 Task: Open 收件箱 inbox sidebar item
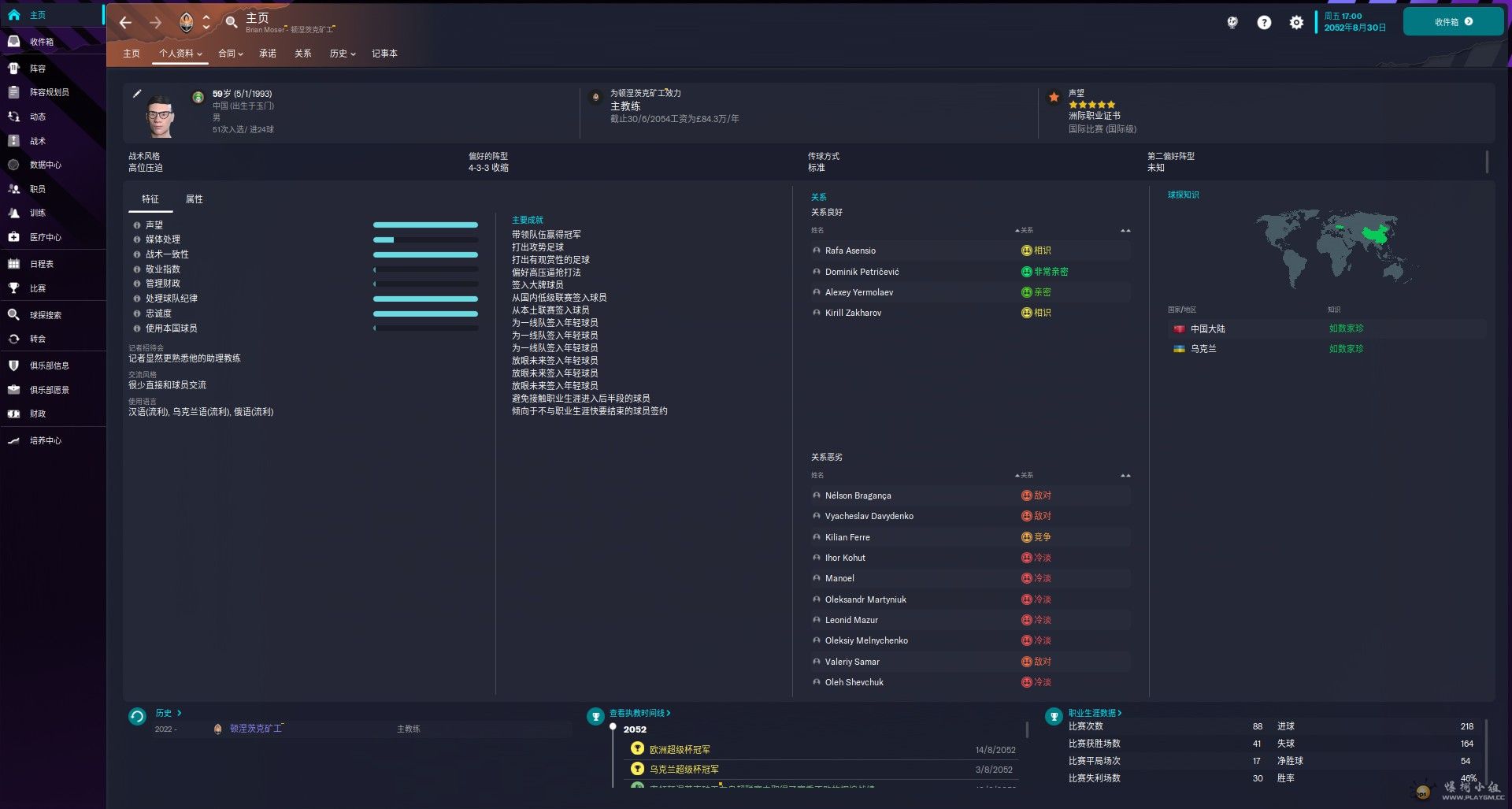pos(52,42)
